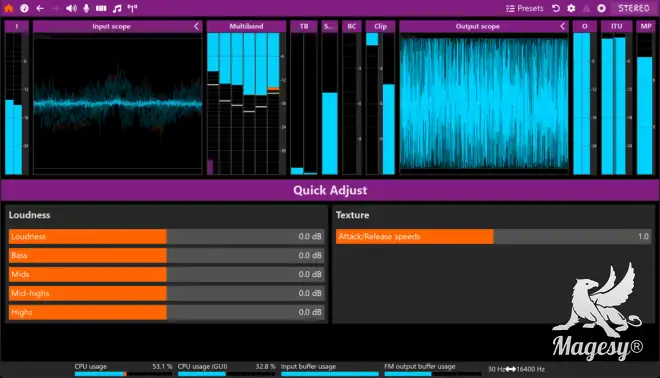
Task: Click the STEREO mode button
Action: click(633, 8)
